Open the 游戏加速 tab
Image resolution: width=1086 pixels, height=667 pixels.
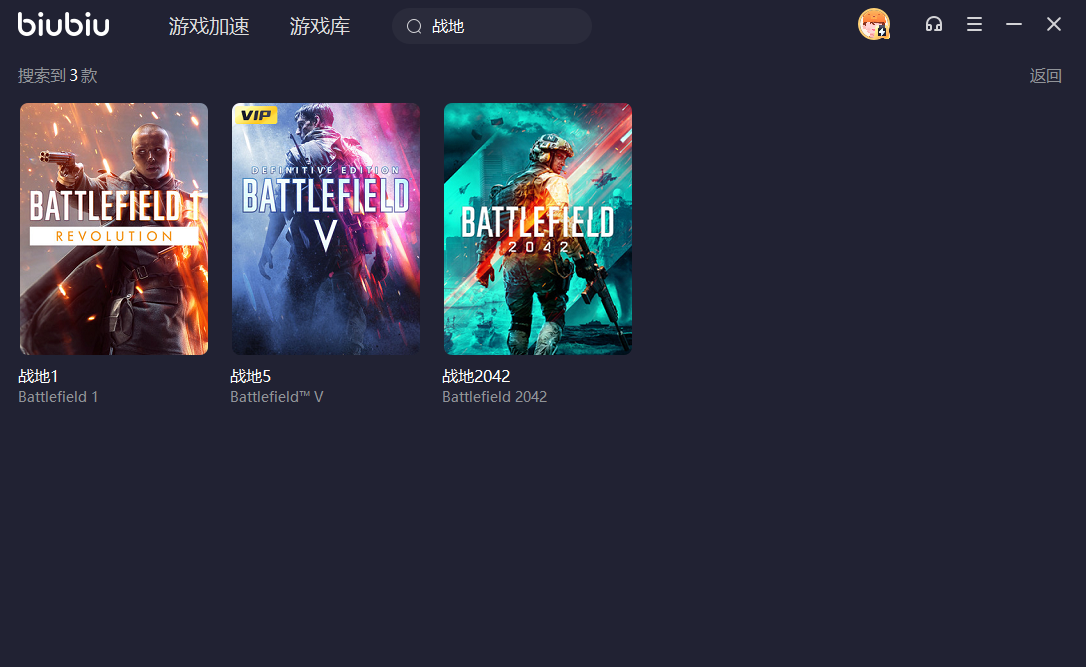point(208,26)
